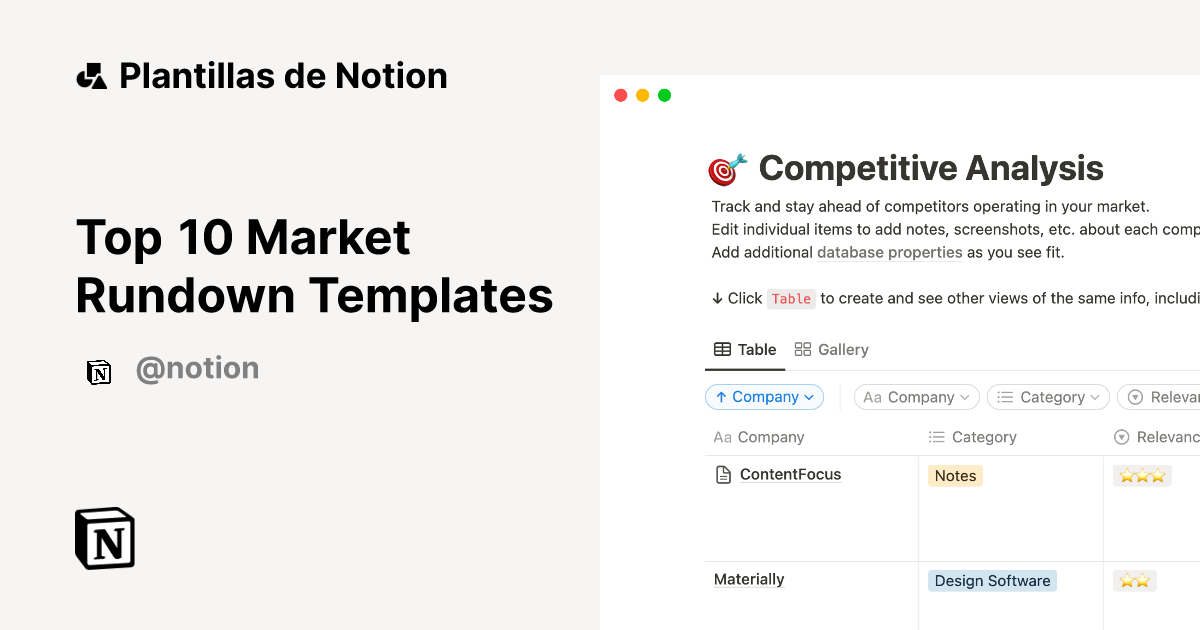
Task: Click the third star rating for ContentFocus
Action: pos(1157,475)
